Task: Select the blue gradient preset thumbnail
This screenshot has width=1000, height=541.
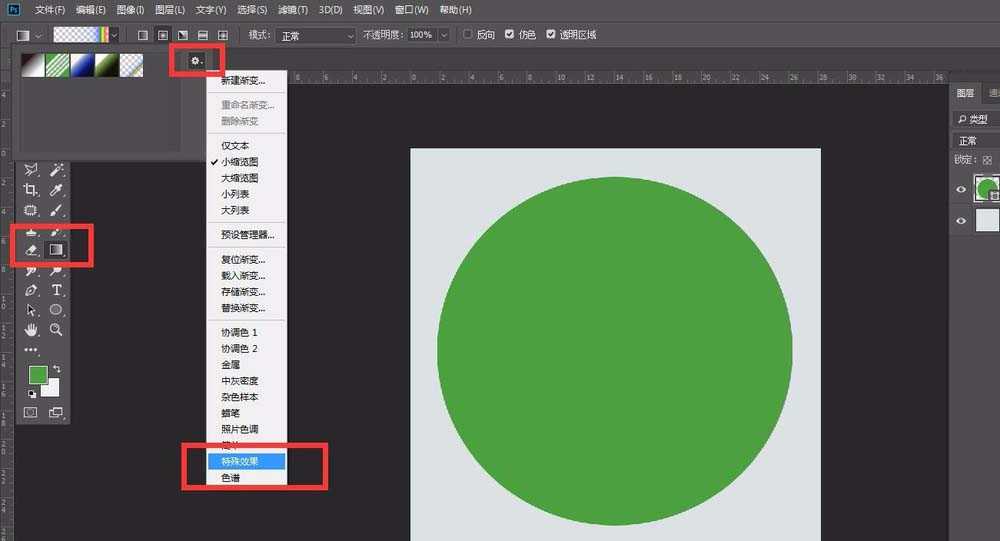Action: pyautogui.click(x=83, y=65)
